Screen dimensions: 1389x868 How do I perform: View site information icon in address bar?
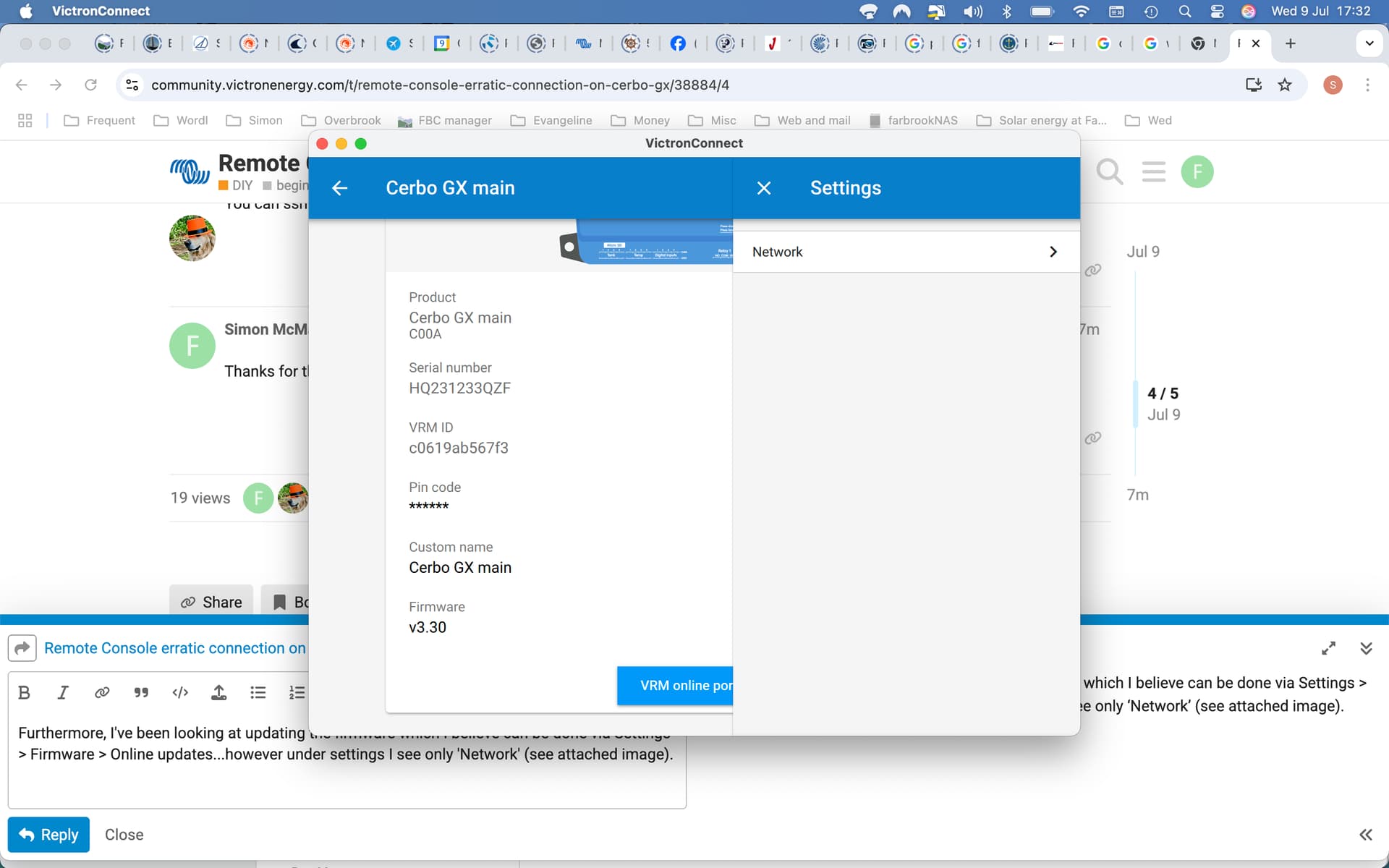pyautogui.click(x=132, y=85)
